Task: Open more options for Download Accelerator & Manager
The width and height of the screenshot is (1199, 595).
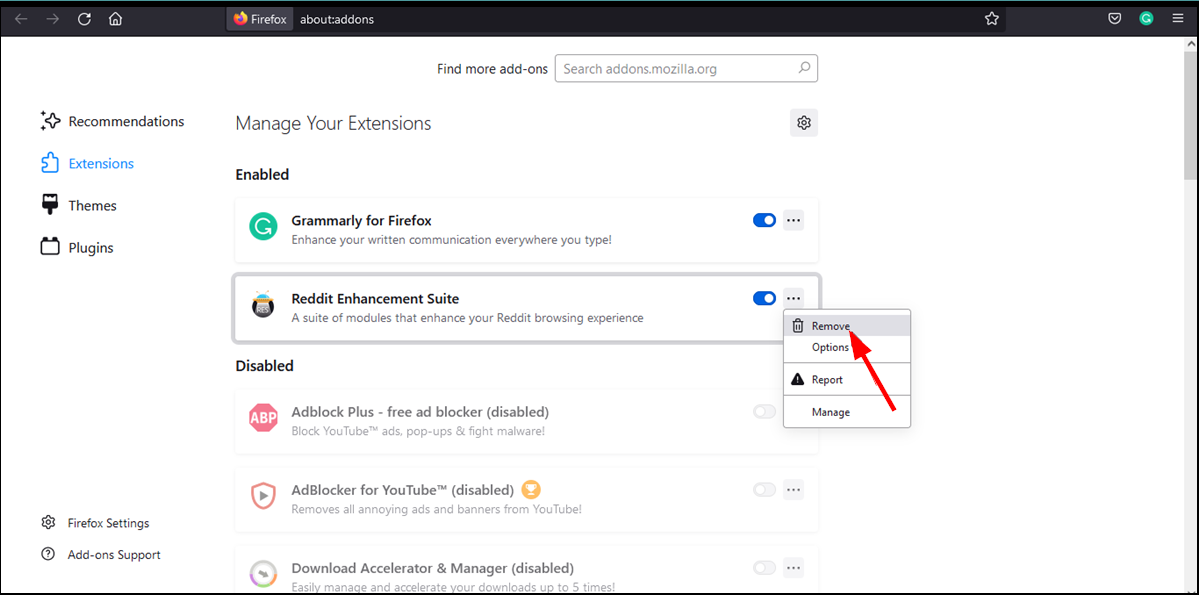Action: pos(794,567)
